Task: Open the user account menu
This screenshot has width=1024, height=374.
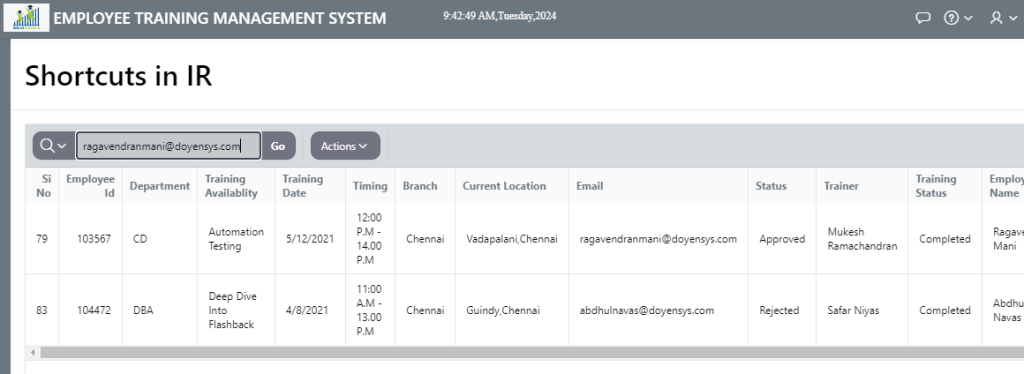Action: [1002, 18]
